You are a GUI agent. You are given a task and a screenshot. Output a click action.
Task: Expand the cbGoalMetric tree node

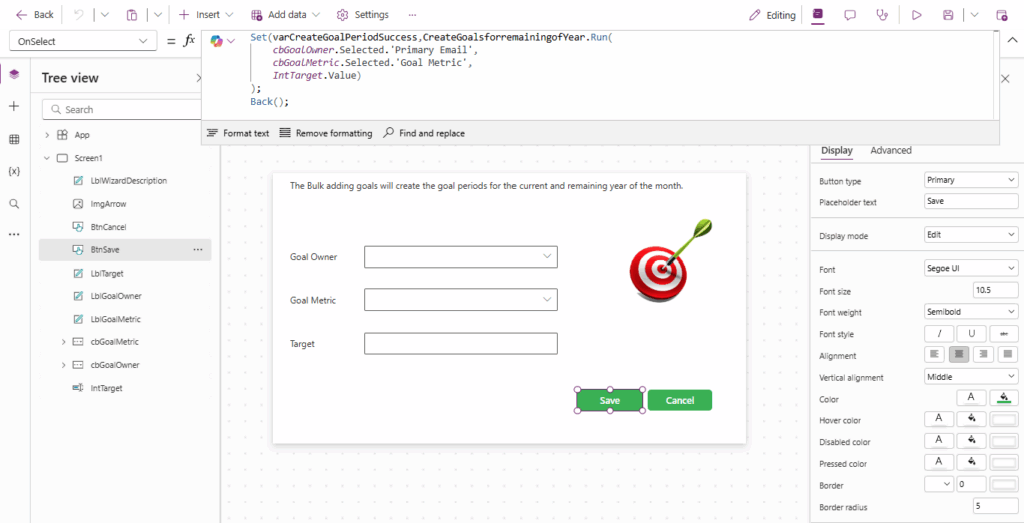[x=64, y=342]
